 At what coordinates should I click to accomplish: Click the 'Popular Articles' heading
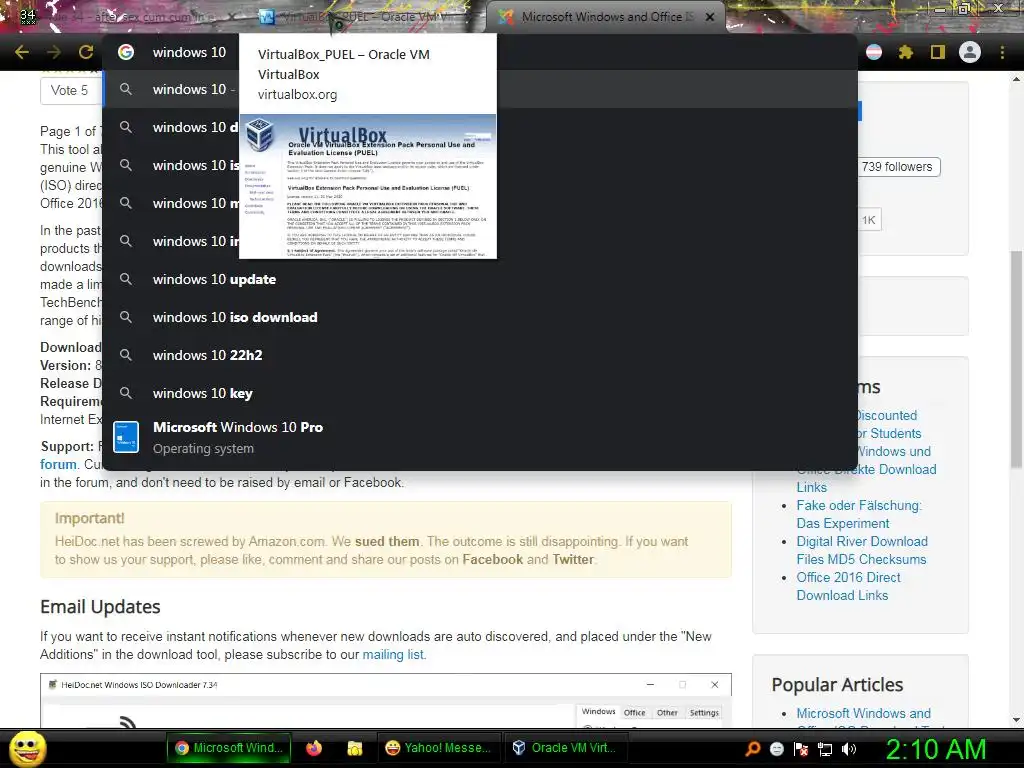837,684
